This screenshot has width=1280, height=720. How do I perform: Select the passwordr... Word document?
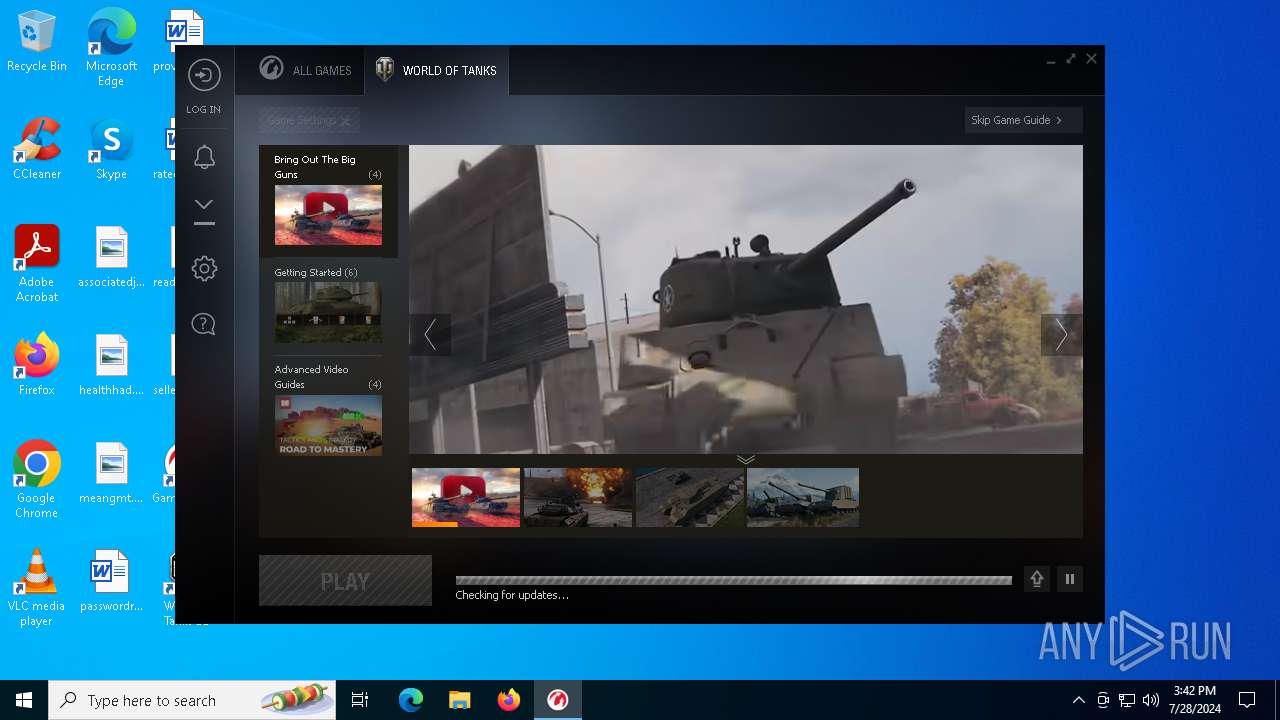point(111,581)
